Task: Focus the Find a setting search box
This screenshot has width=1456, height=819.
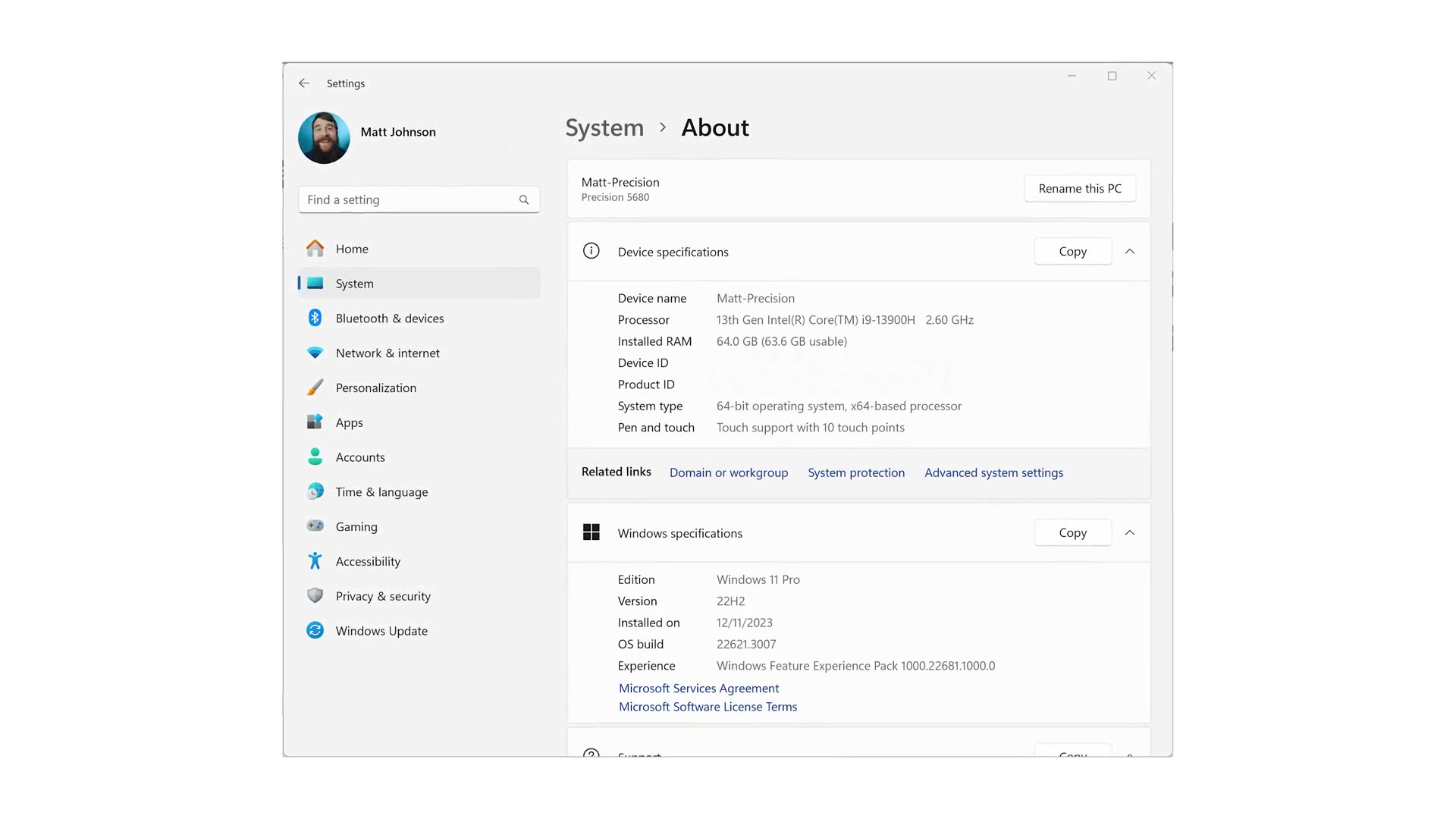Action: click(419, 200)
